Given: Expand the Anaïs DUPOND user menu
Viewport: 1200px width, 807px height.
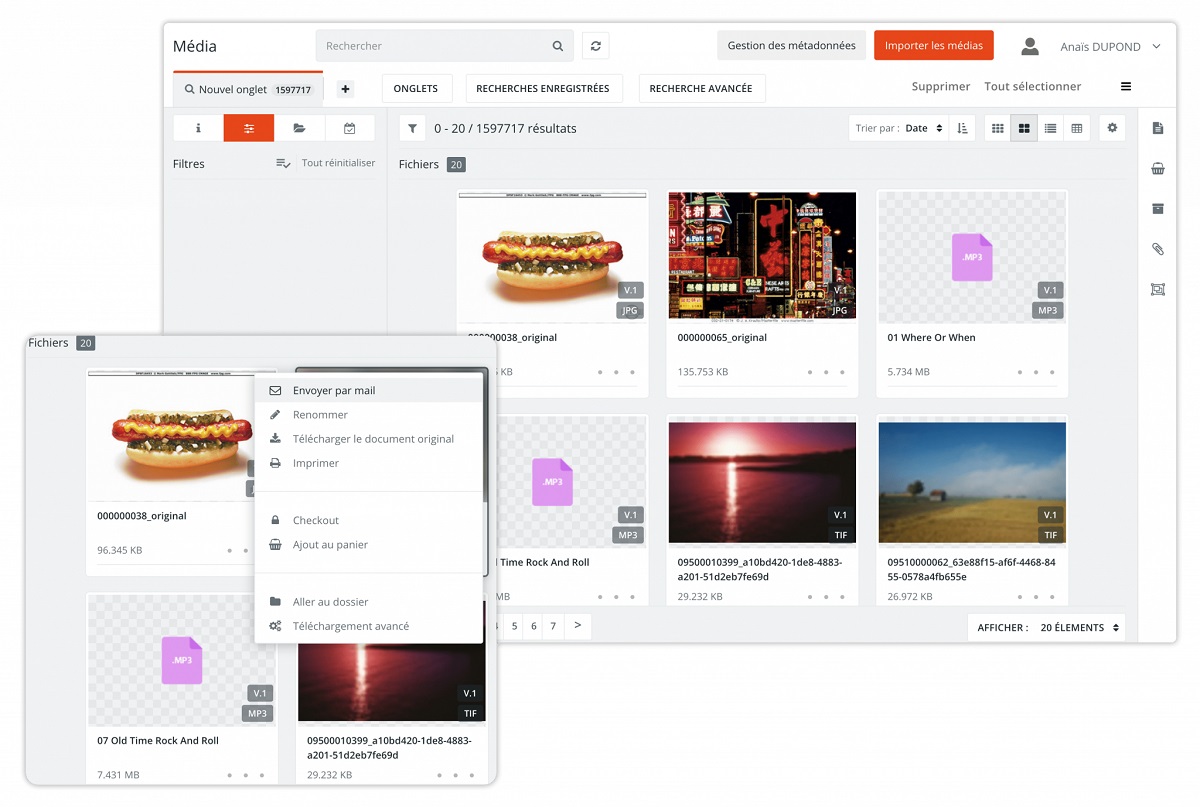Looking at the screenshot, I should tap(1110, 47).
